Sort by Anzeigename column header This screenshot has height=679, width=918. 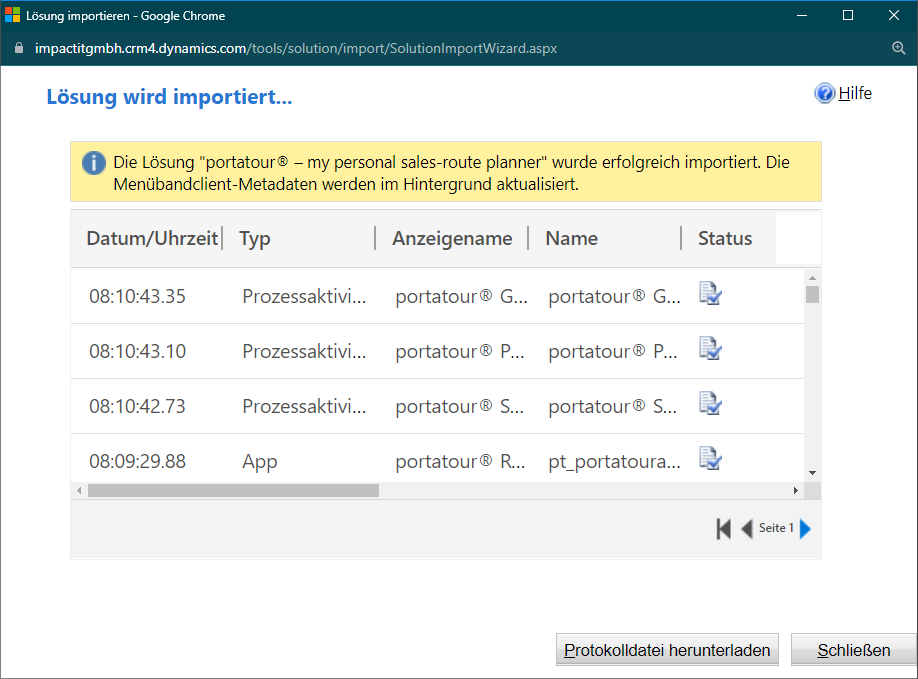[x=452, y=239]
